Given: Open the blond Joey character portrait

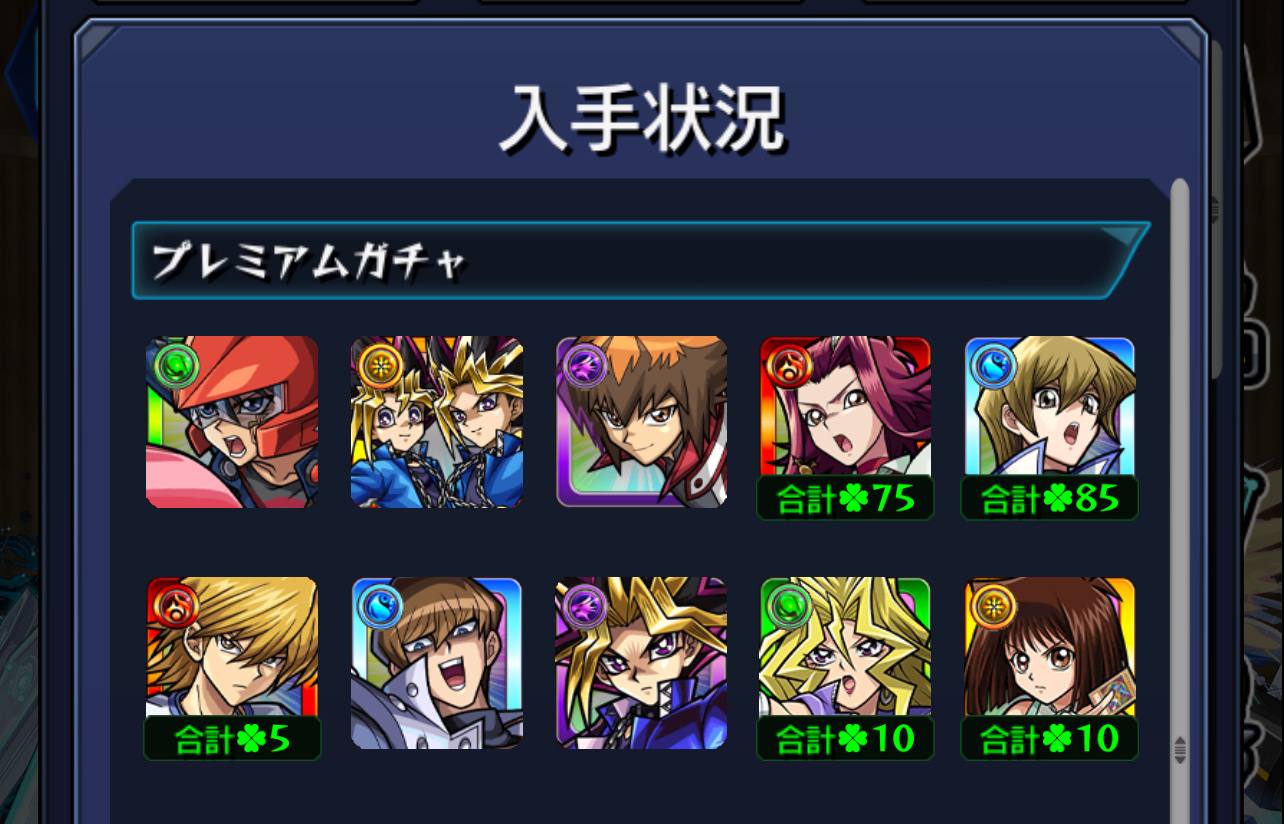Looking at the screenshot, I should (x=232, y=648).
